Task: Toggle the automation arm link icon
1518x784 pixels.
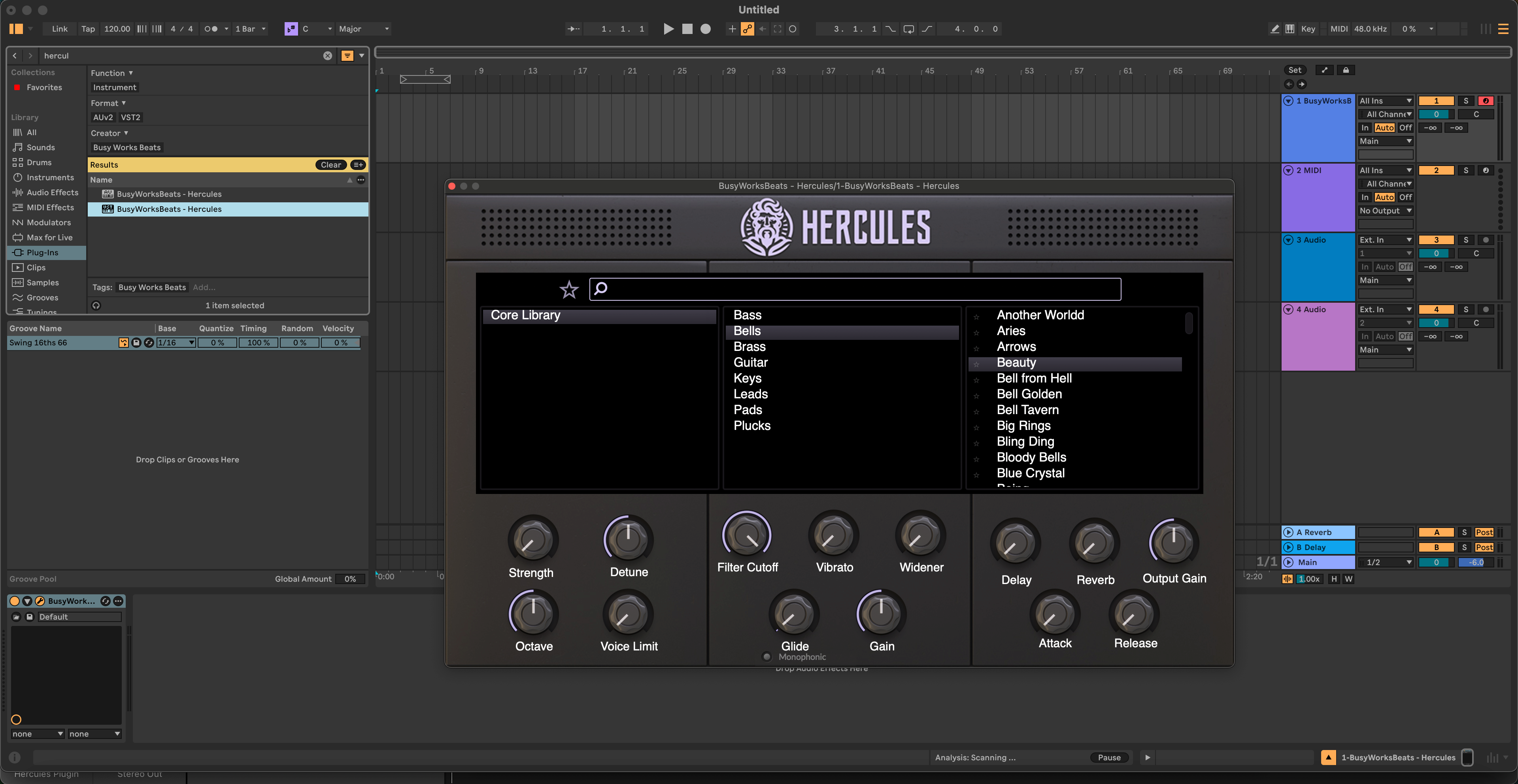Action: [x=747, y=29]
